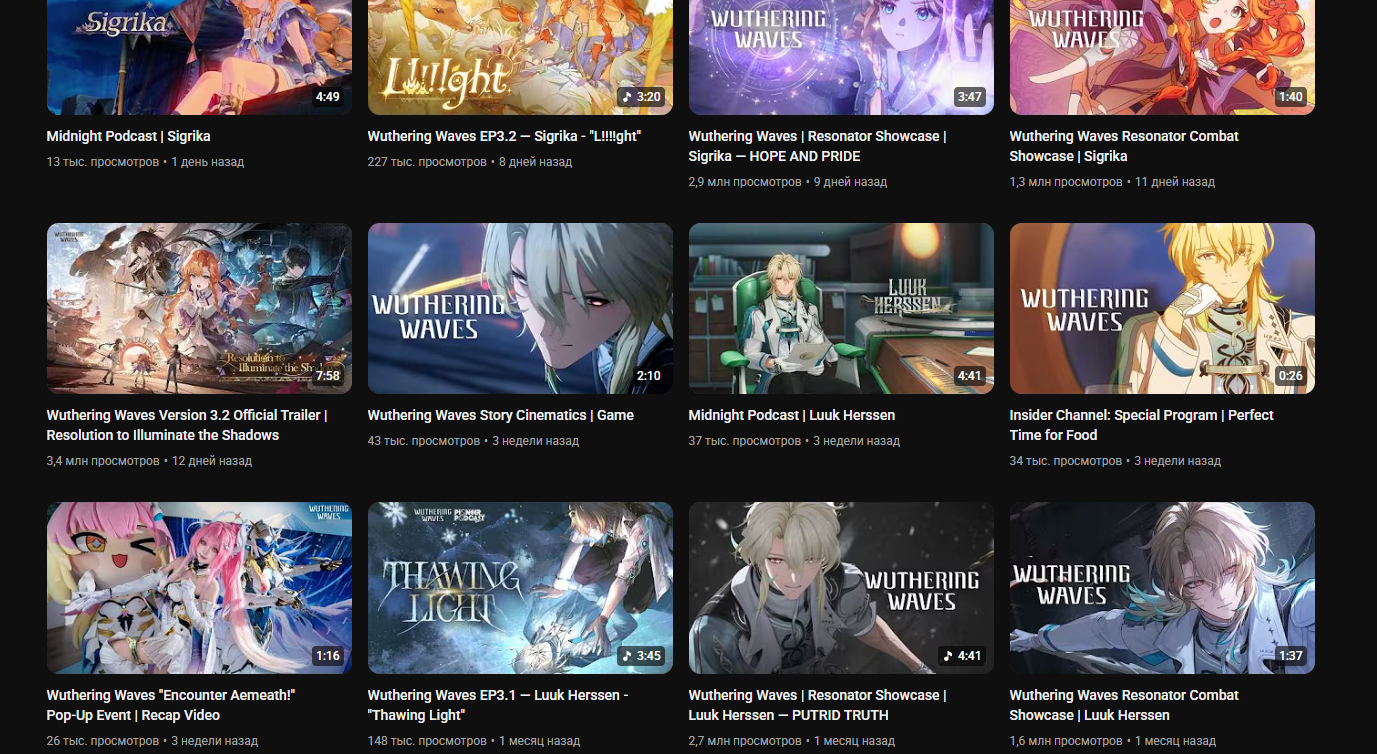The width and height of the screenshot is (1377, 754).
Task: Click the title "Wuthering Waves Story Cinematics | Game"
Action: (x=501, y=415)
